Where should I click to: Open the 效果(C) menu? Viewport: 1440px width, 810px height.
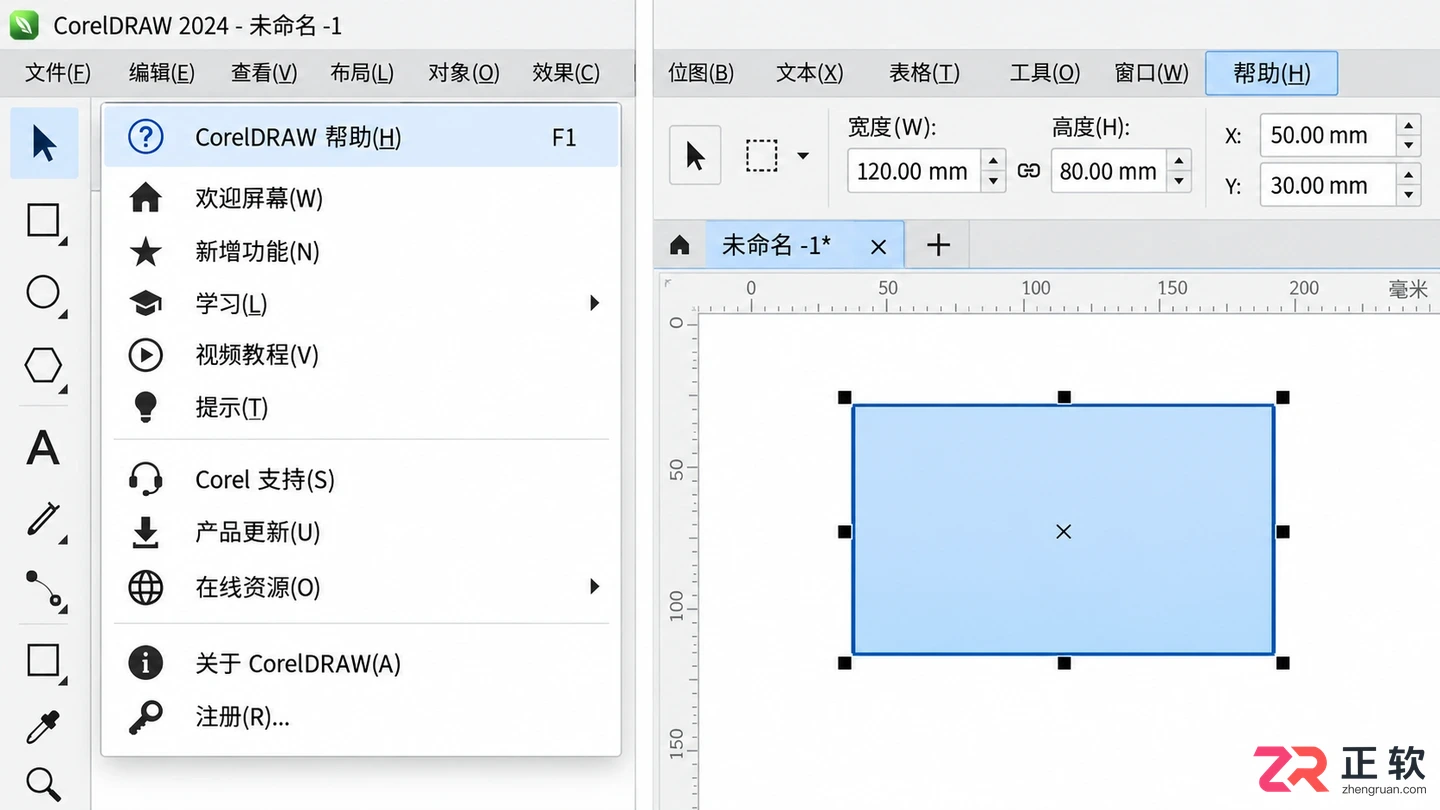tap(566, 73)
